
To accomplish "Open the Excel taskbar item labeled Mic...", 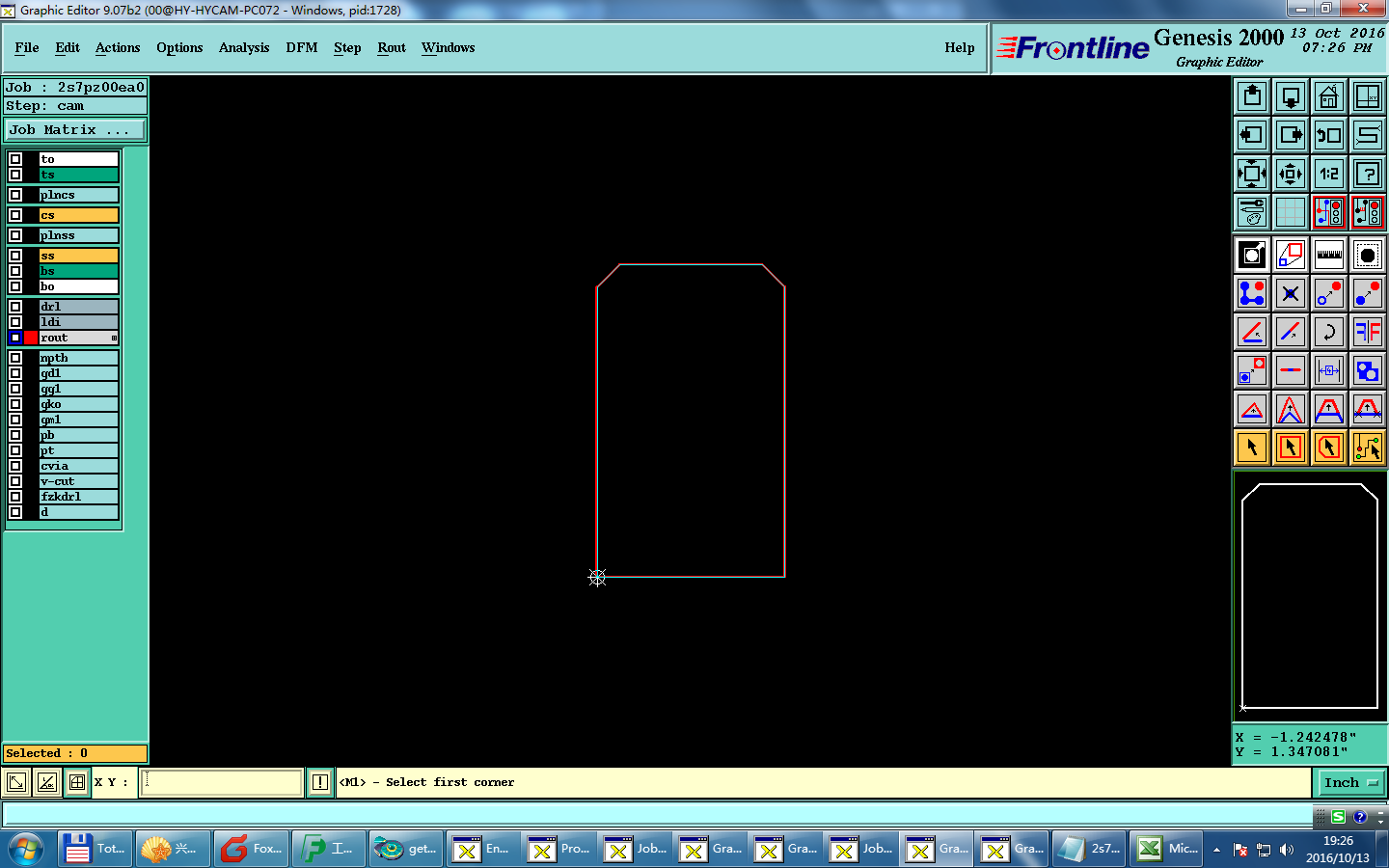I will 1166,849.
